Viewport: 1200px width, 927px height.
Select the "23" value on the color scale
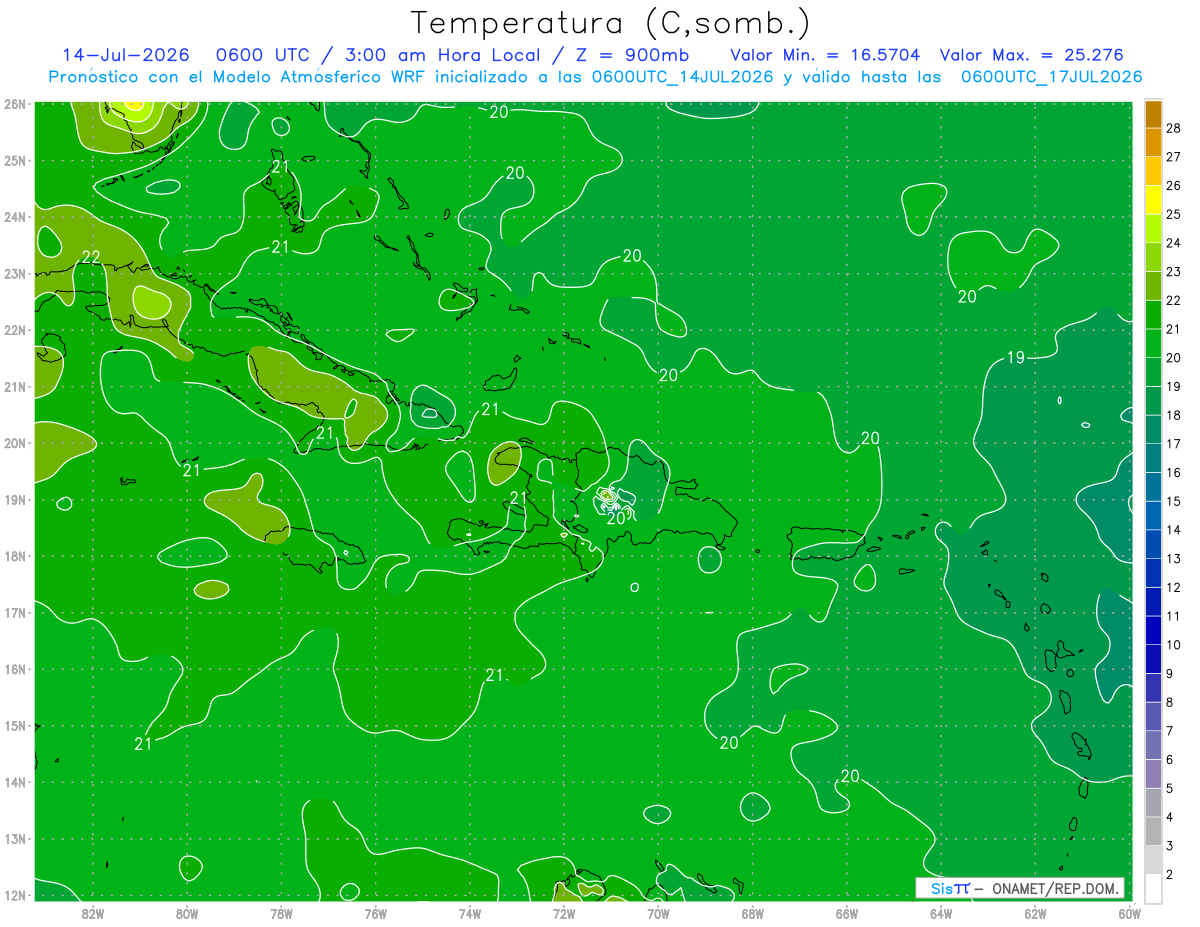[1173, 272]
